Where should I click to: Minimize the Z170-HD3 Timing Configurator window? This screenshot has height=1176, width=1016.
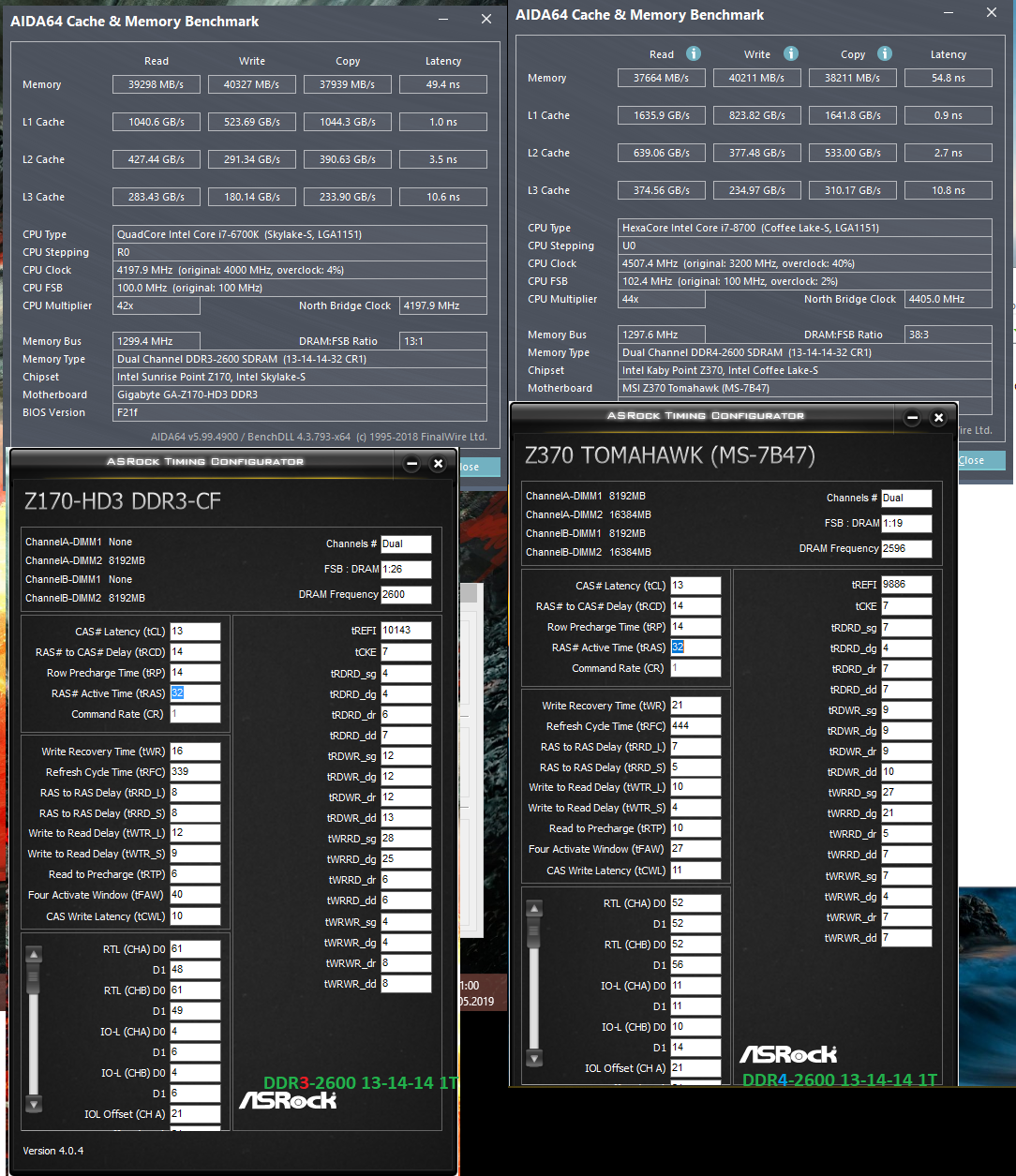[412, 463]
